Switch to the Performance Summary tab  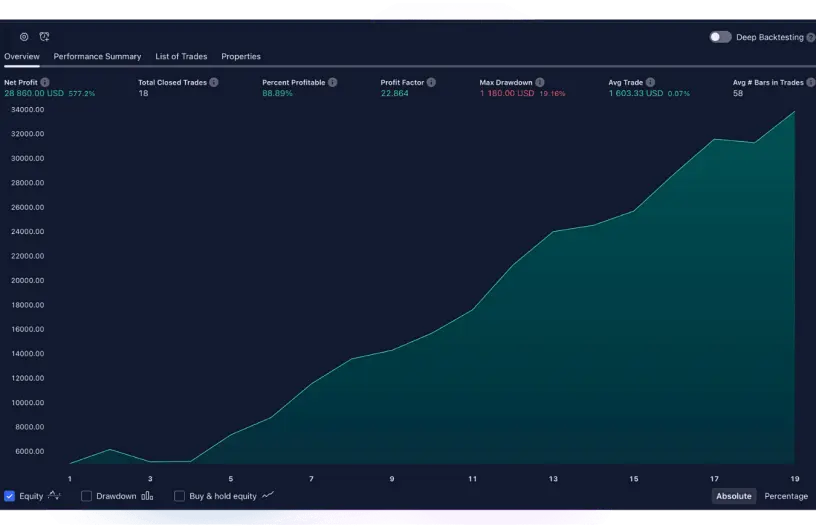pyautogui.click(x=97, y=57)
